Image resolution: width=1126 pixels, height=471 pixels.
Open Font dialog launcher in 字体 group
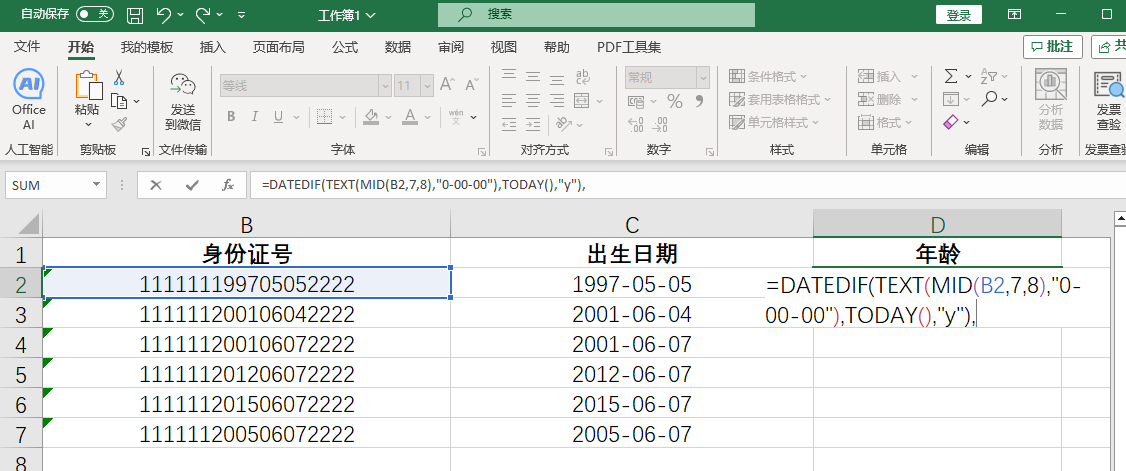(481, 151)
